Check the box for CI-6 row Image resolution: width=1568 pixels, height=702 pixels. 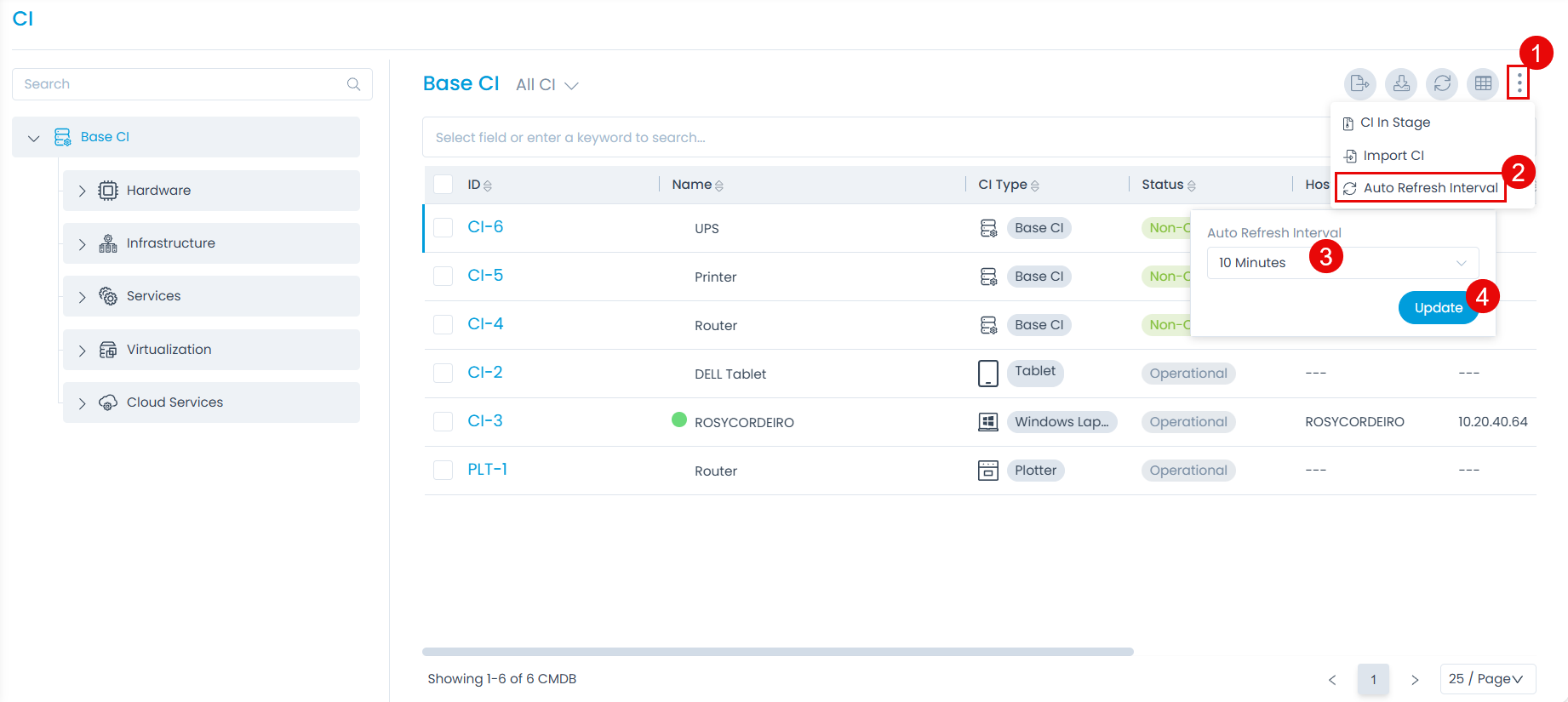tap(443, 227)
